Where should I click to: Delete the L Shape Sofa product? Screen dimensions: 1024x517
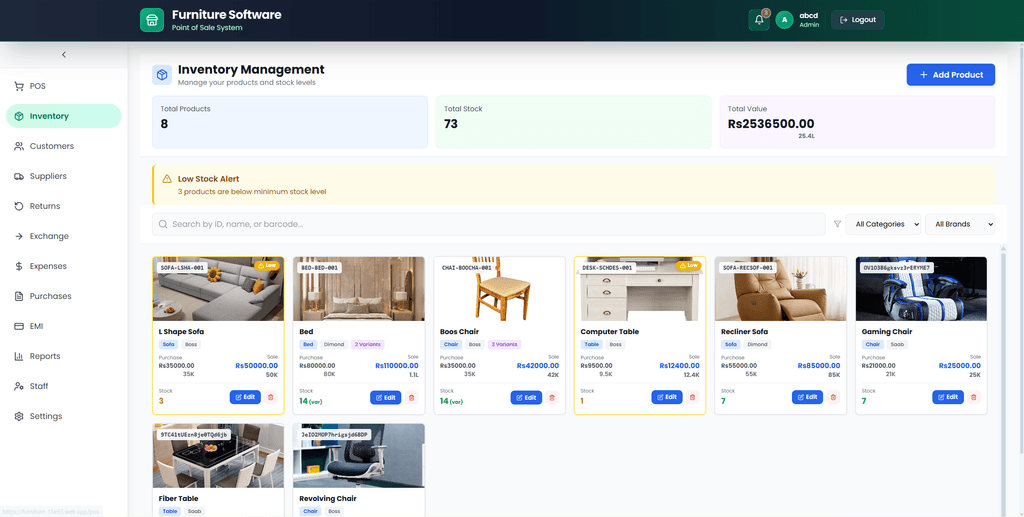tap(271, 397)
